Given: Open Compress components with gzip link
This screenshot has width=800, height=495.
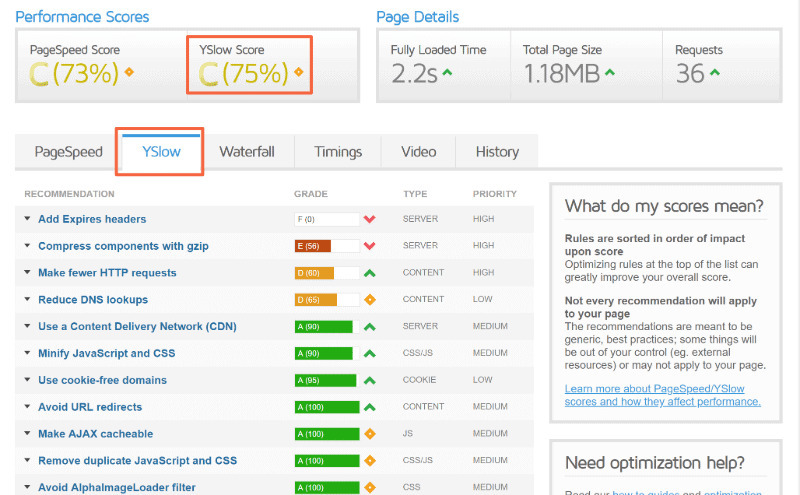Looking at the screenshot, I should (x=123, y=246).
